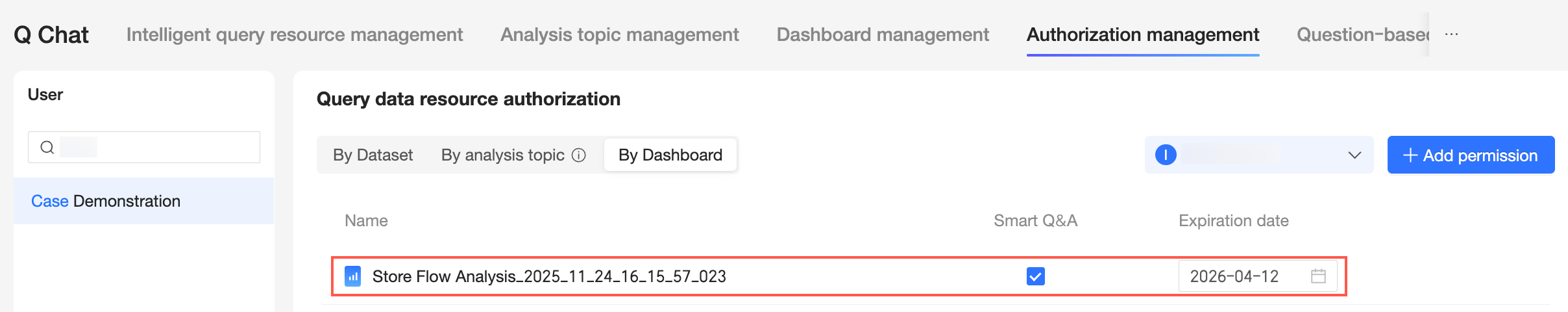Choose the By Dashboard segment
The width and height of the screenshot is (1568, 312).
tap(670, 155)
